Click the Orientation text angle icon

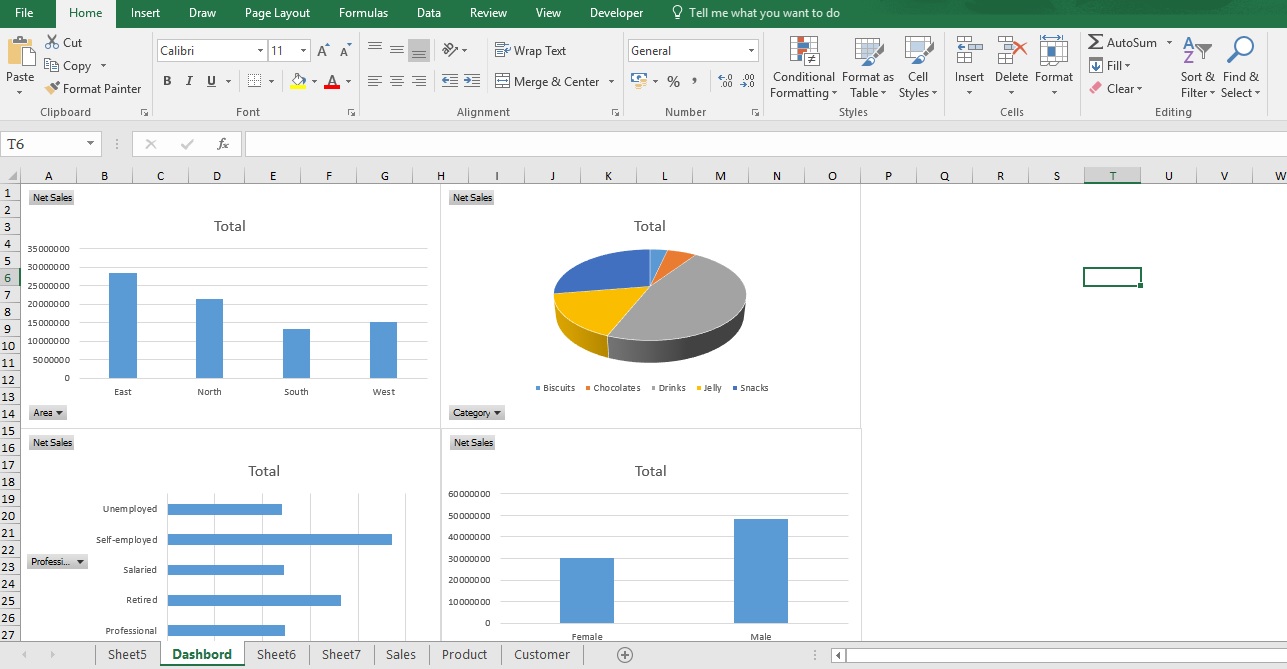click(x=450, y=49)
